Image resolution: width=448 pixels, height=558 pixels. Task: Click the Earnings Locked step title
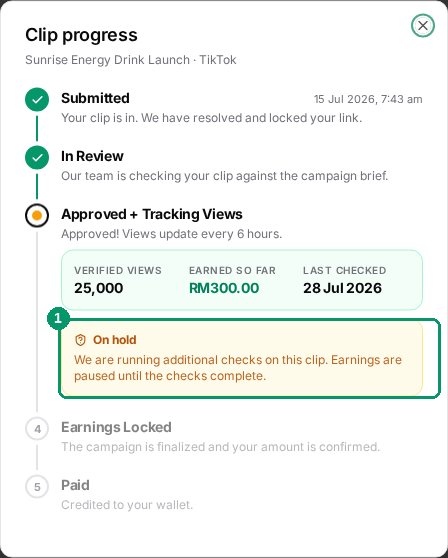point(116,427)
